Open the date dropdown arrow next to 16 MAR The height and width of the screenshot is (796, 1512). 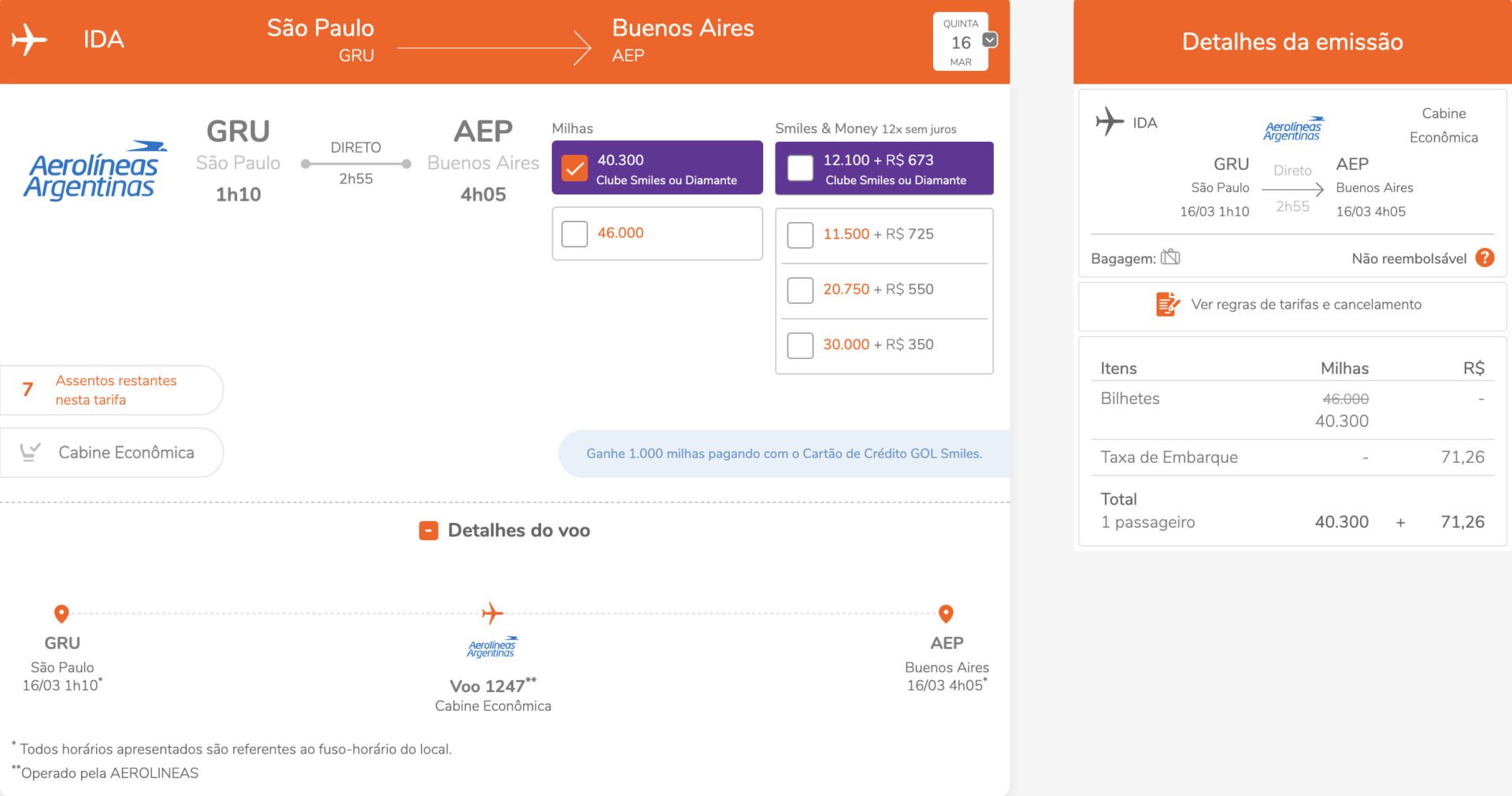[x=990, y=39]
